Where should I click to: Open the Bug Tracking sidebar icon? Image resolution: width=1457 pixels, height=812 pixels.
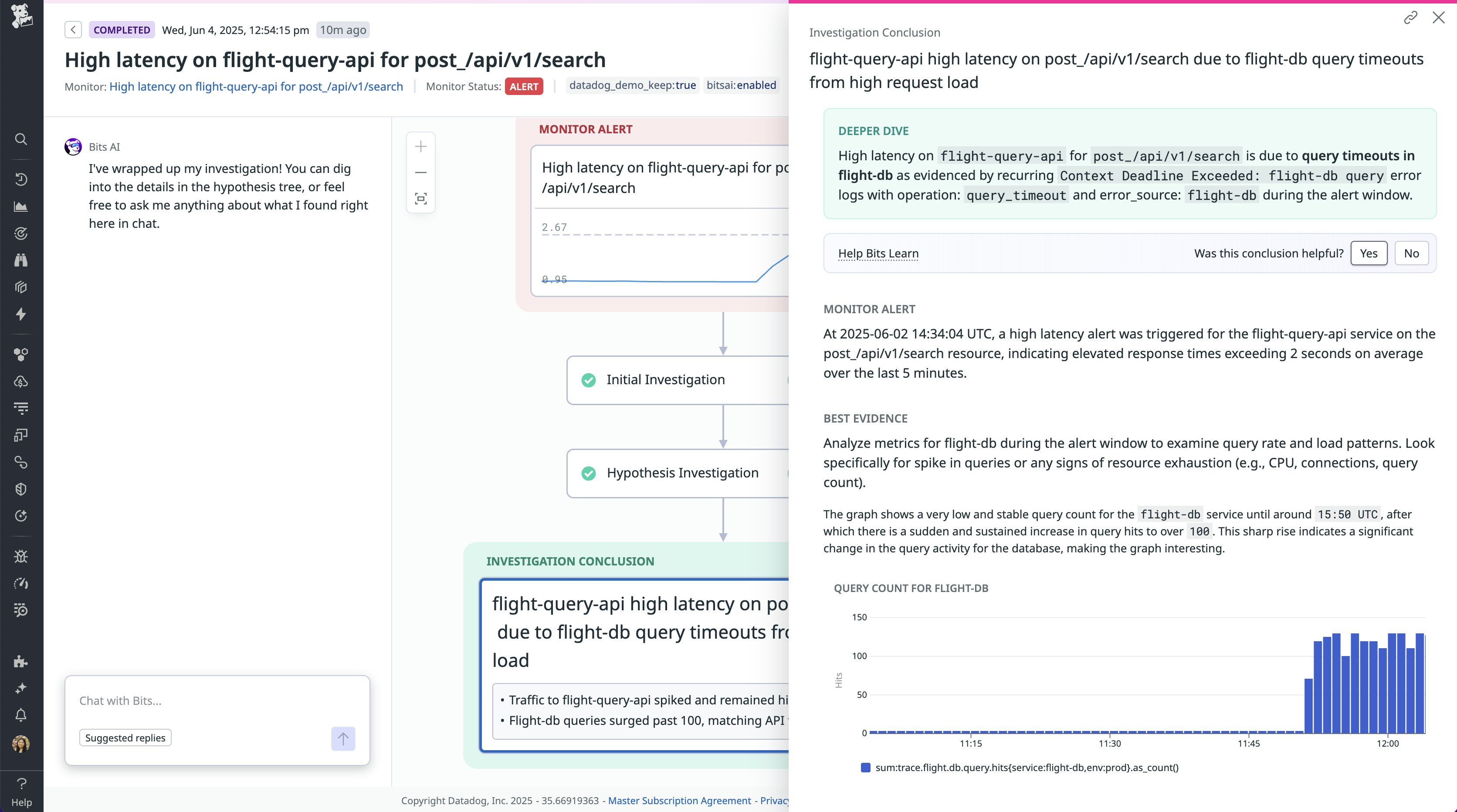(21, 556)
